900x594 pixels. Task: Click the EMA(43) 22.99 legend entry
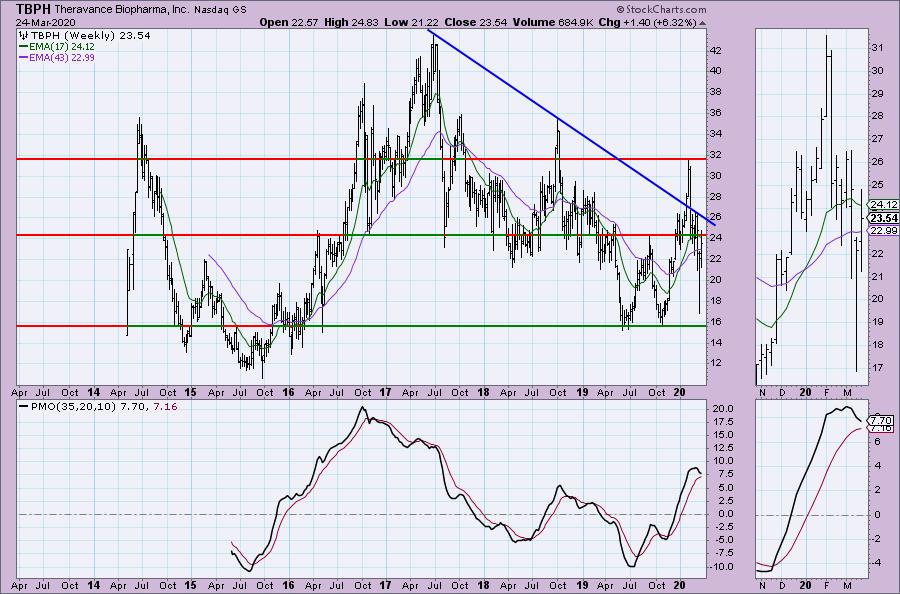57,57
